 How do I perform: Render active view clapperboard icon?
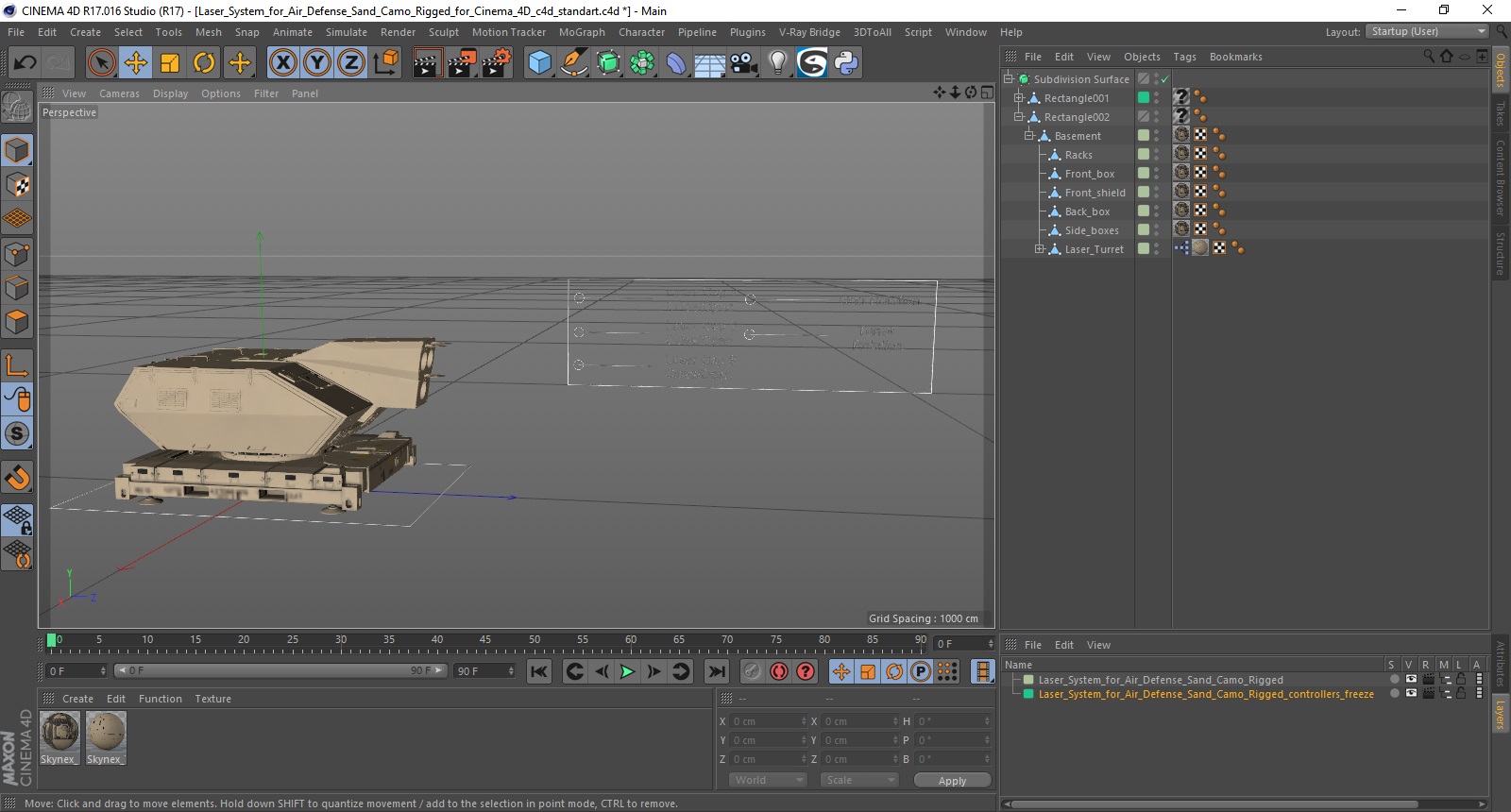[427, 63]
